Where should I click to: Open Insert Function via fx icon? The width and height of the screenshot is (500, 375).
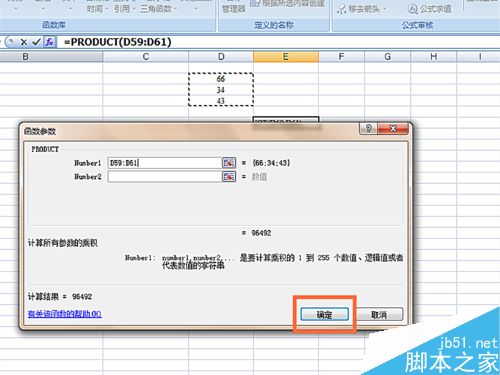pyautogui.click(x=49, y=42)
